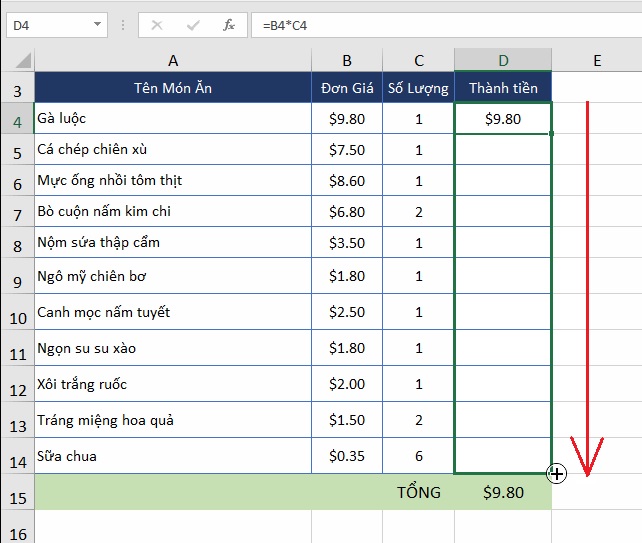Image resolution: width=642 pixels, height=543 pixels.
Task: Click the 'Tên Món Ăn' header cell
Action: (173, 88)
